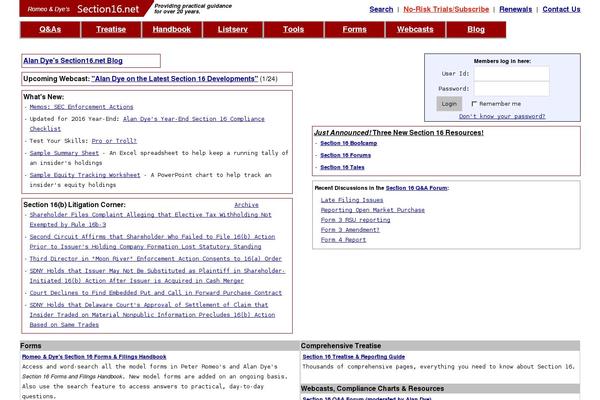Click the What's New heading

(x=44, y=97)
